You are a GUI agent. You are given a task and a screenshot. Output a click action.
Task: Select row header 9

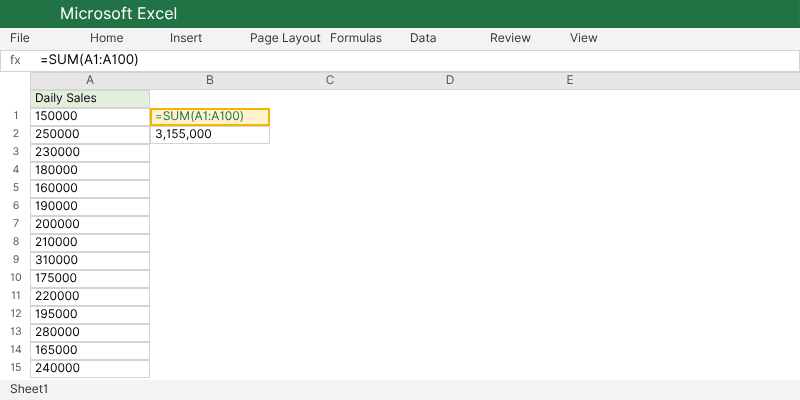[16, 260]
